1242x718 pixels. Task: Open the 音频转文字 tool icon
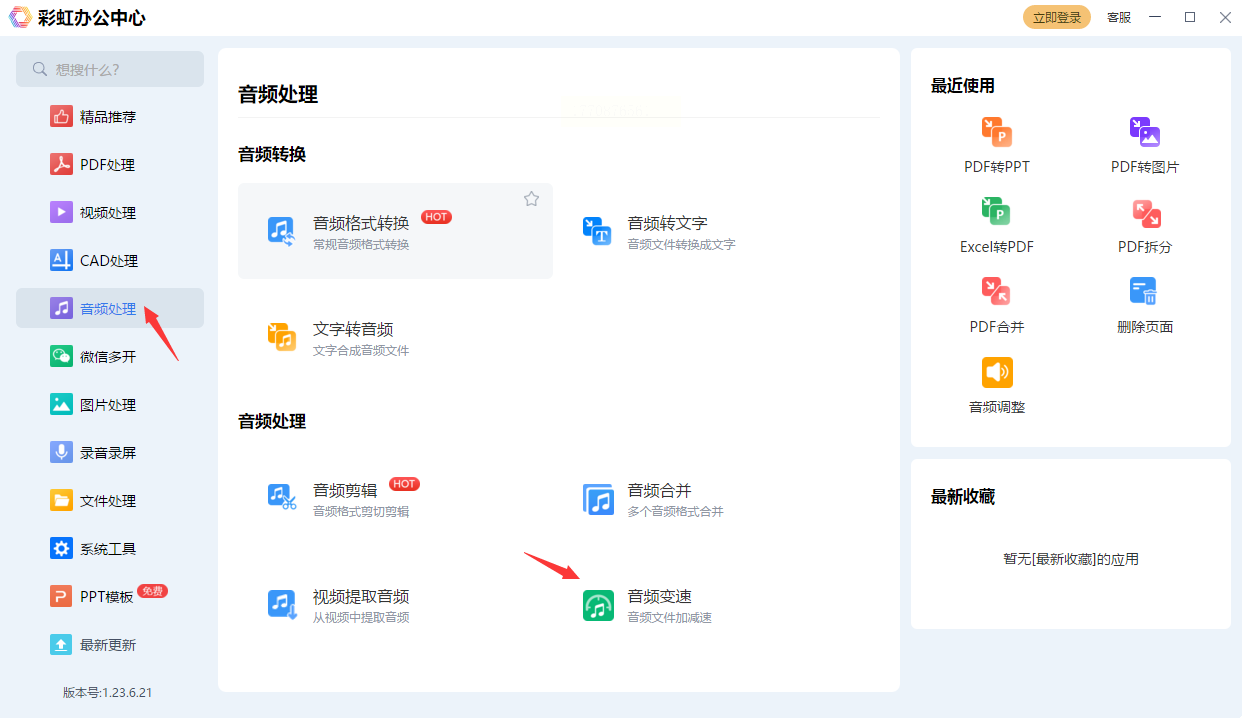(x=597, y=231)
